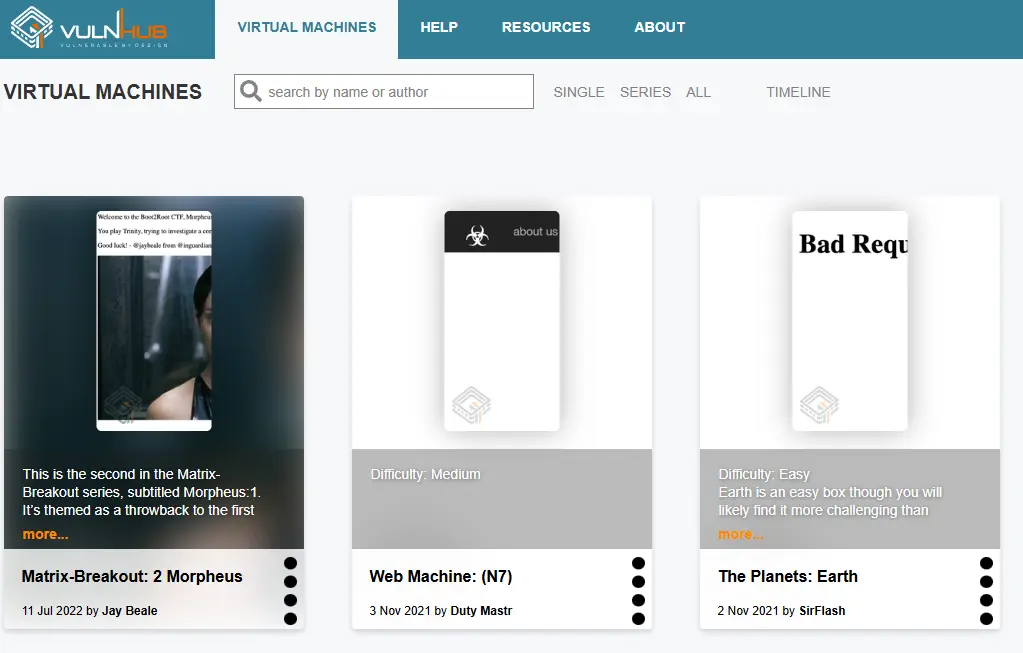The width and height of the screenshot is (1023, 653).
Task: Open the dots menu on Matrix-Breakout card
Action: (x=290, y=590)
